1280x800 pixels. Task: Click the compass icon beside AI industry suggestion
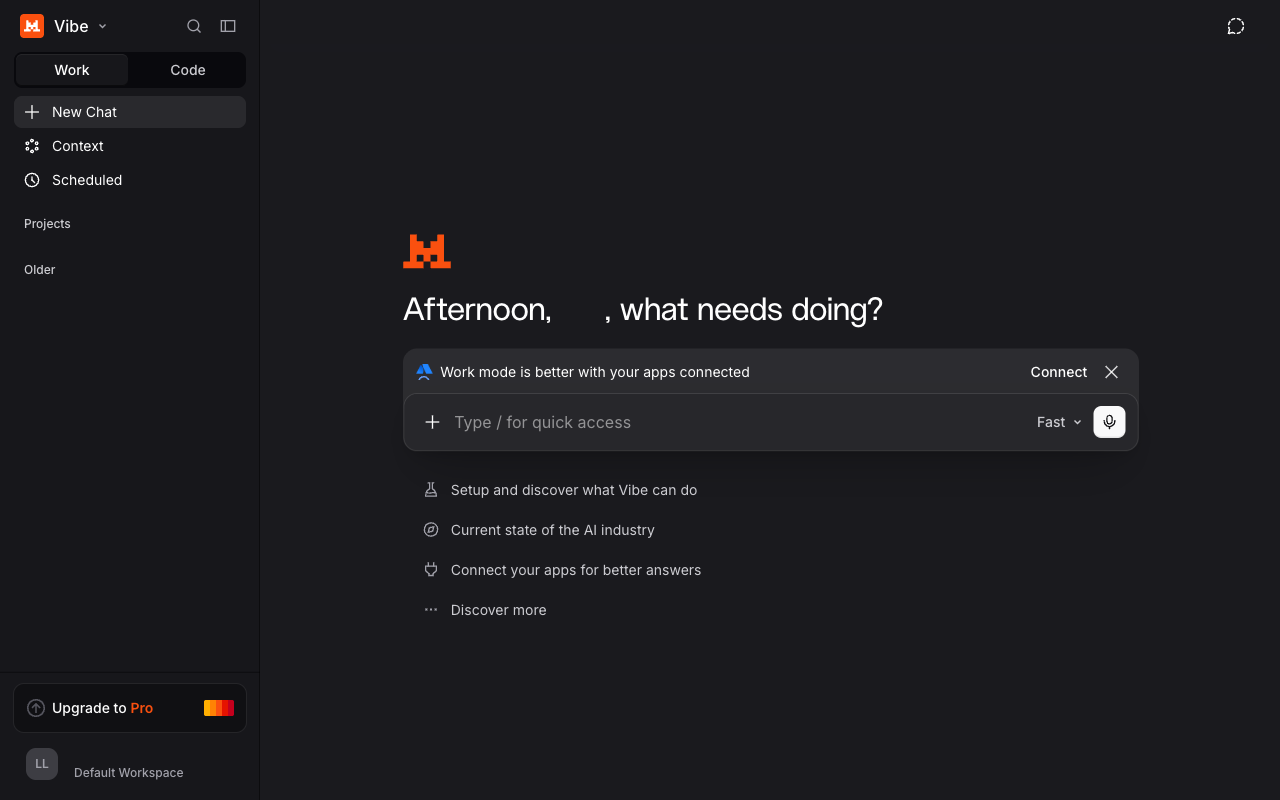pos(431,530)
